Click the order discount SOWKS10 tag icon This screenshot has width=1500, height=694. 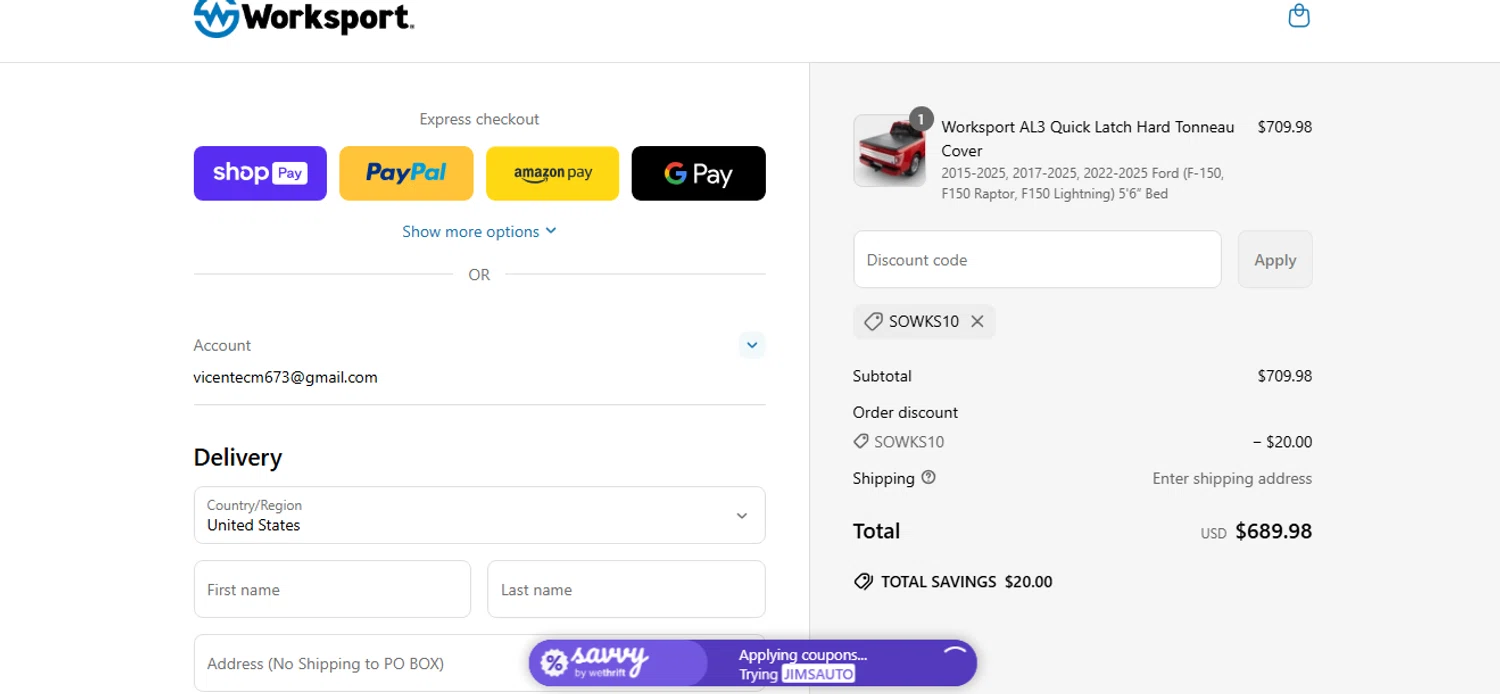point(861,441)
